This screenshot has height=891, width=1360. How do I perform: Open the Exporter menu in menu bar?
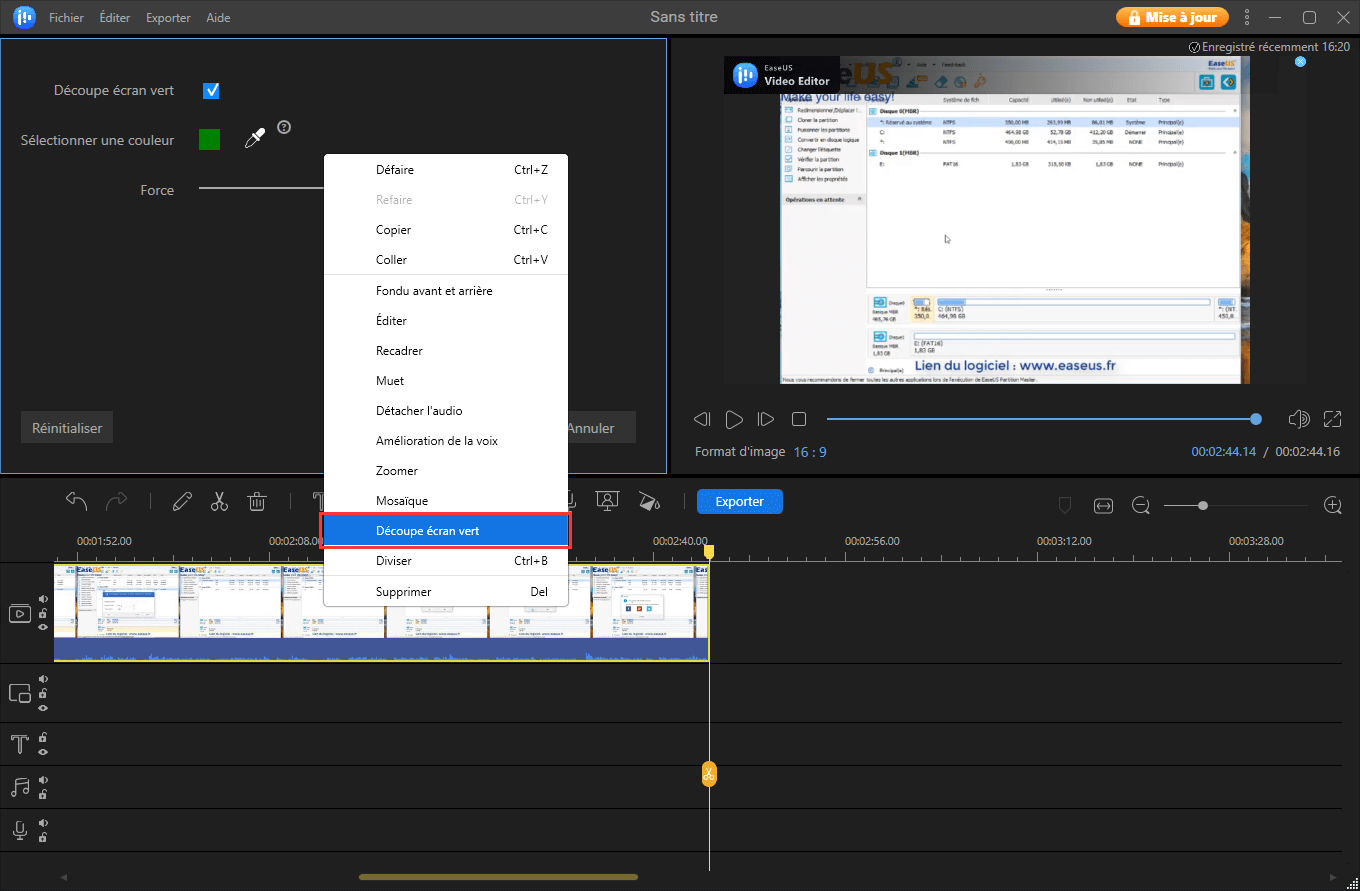(168, 18)
